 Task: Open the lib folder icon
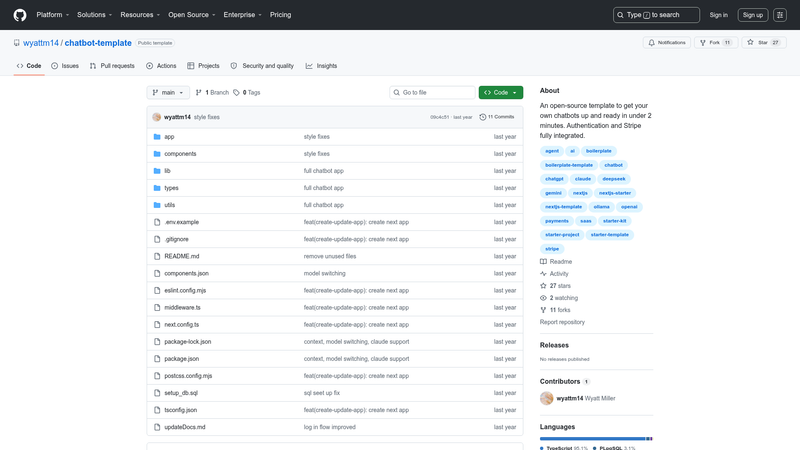157,171
